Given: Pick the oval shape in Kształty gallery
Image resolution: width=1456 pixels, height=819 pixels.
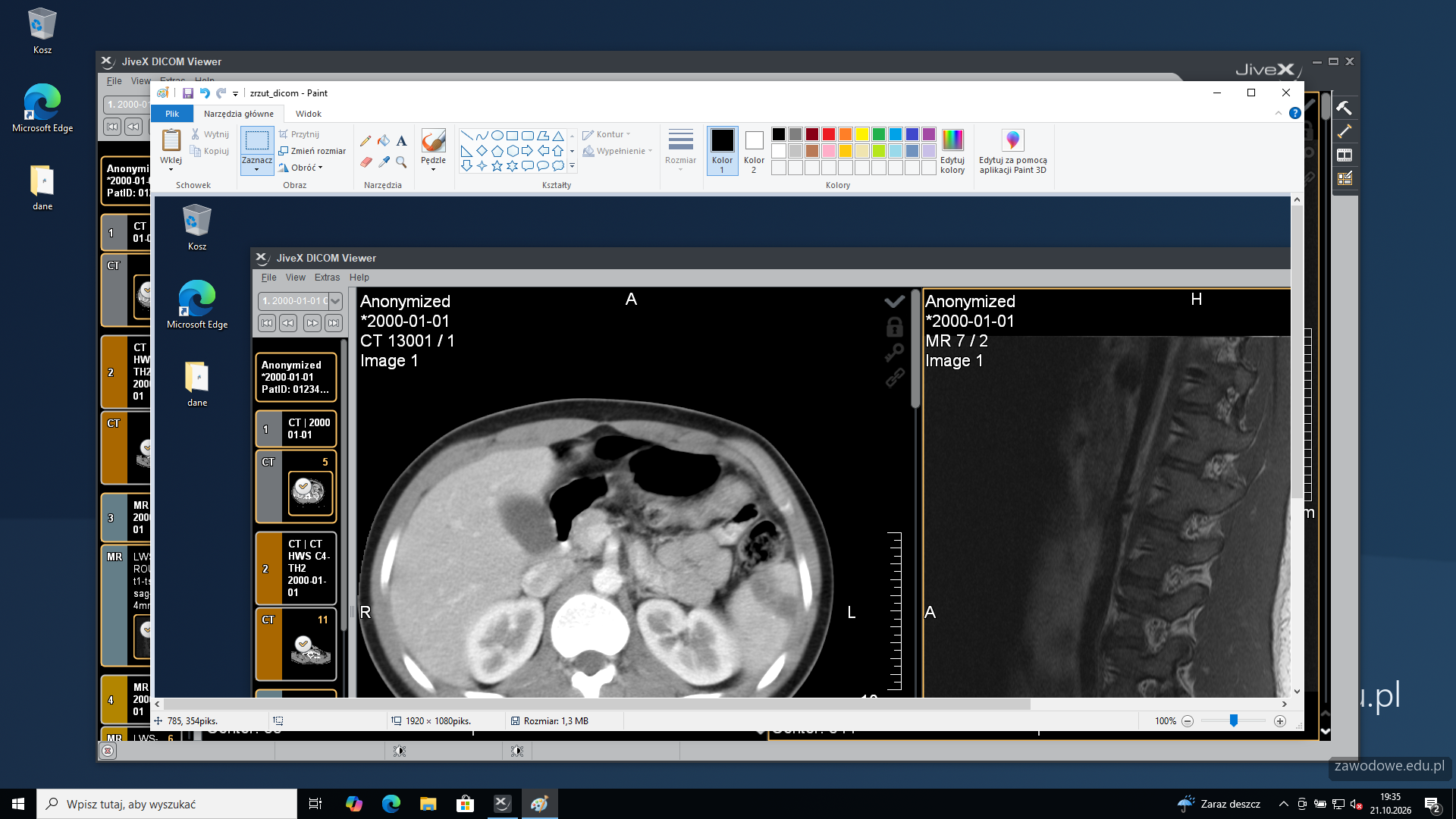Looking at the screenshot, I should 497,136.
